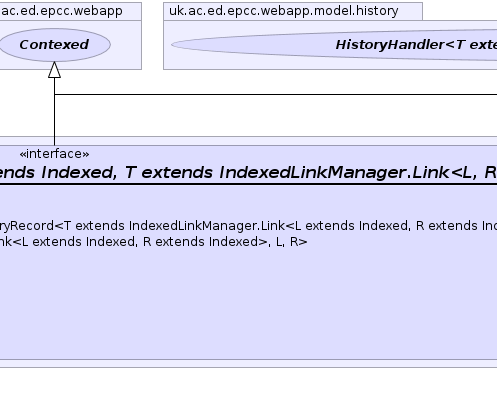Viewport: 497px width, 405px height.
Task: Click the package frame strip above «interface»
Action: tap(248, 141)
